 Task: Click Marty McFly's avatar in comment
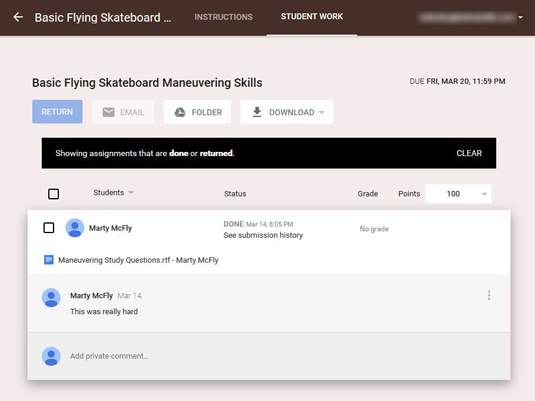click(51, 298)
